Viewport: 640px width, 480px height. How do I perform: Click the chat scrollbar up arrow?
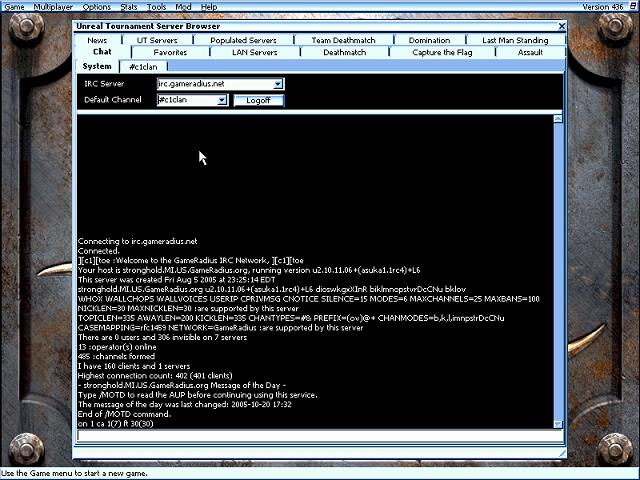(x=558, y=119)
